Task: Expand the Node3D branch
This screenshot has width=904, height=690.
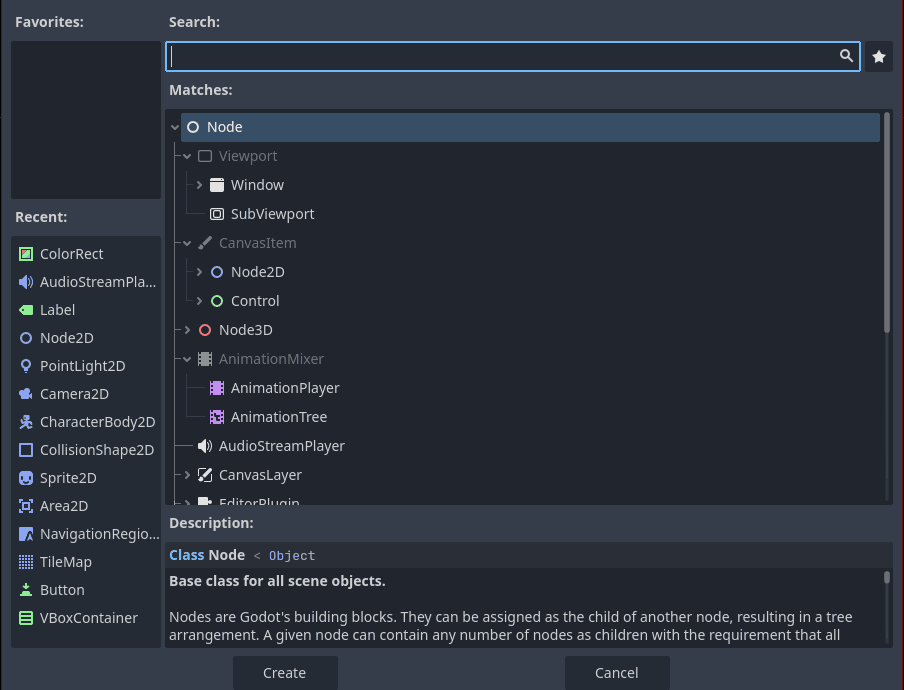Action: (x=187, y=330)
